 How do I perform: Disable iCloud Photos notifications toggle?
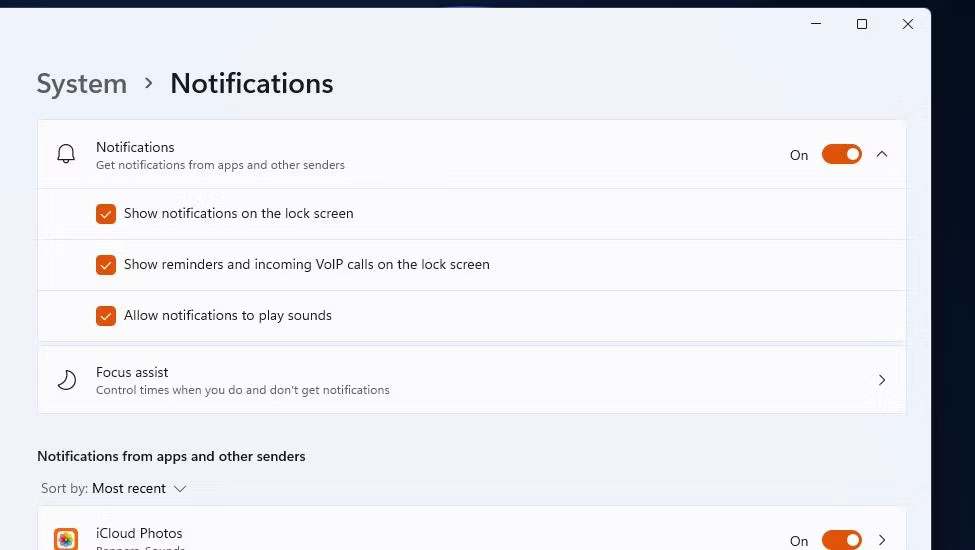pos(841,540)
